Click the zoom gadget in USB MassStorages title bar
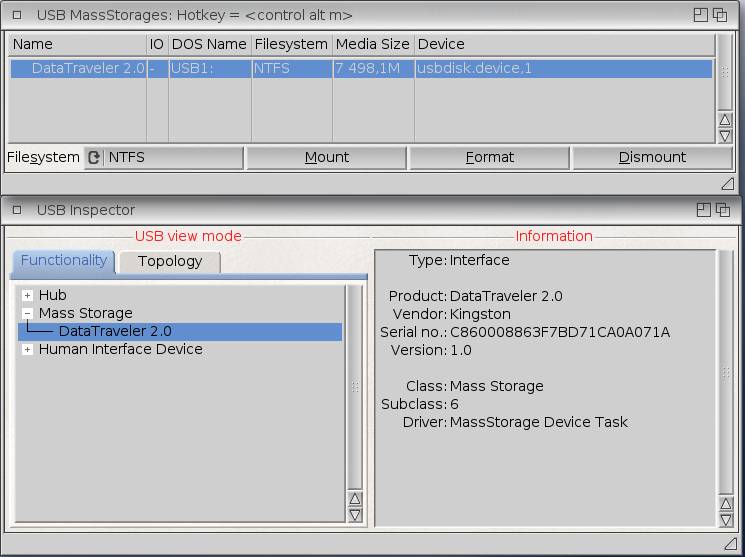745x557 pixels. point(702,15)
